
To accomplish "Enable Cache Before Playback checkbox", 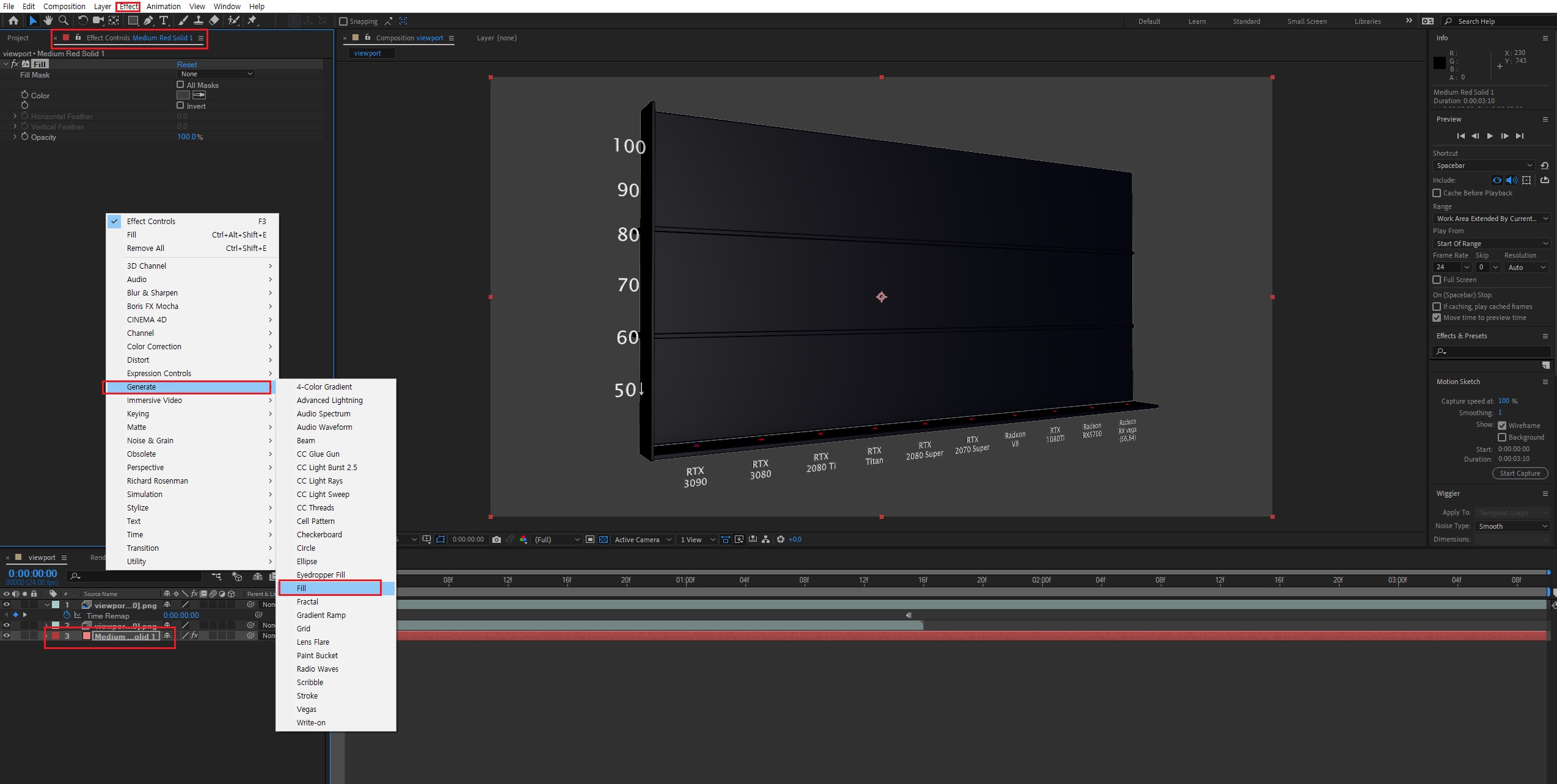I will (1437, 193).
